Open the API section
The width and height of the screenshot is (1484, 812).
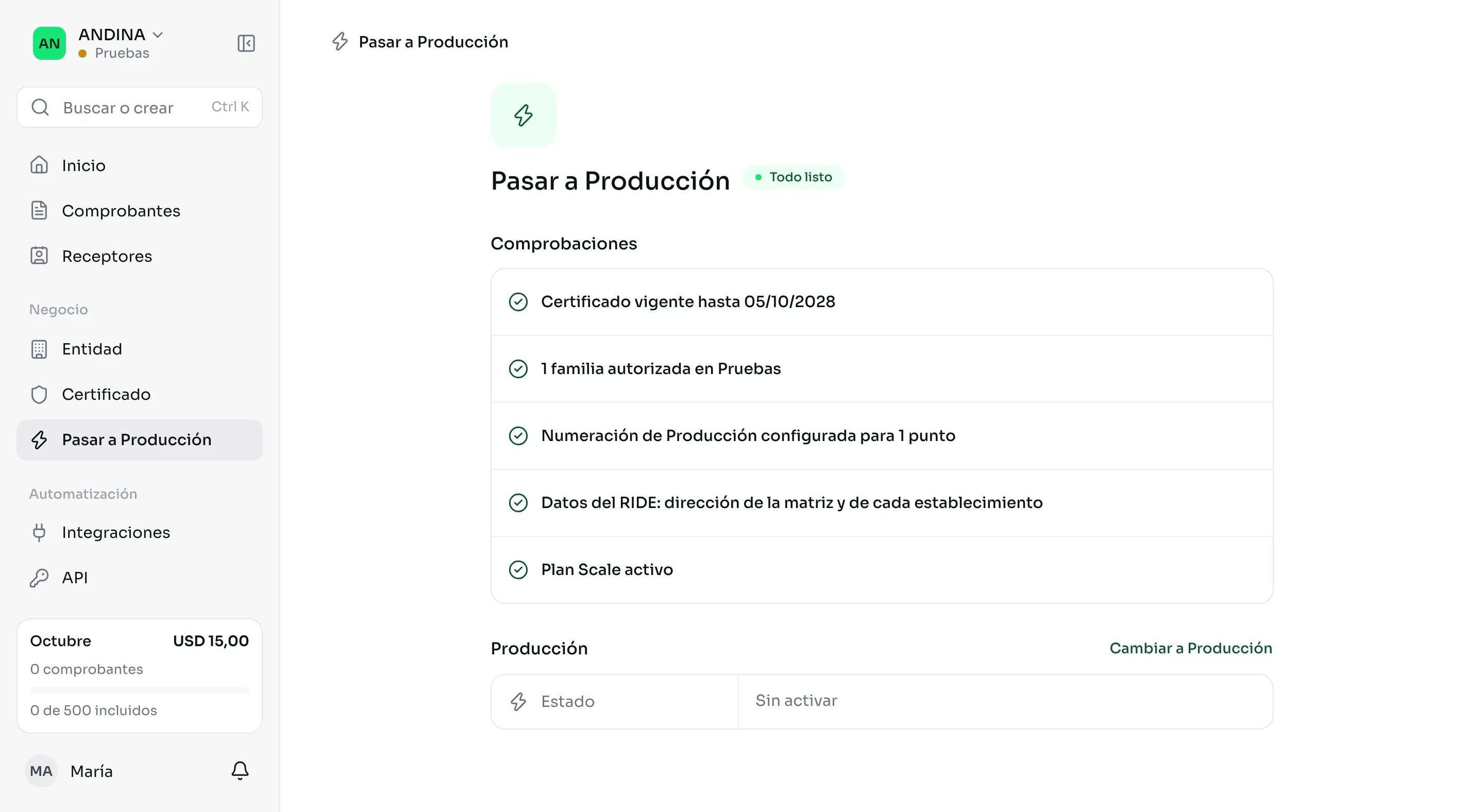(x=140, y=578)
